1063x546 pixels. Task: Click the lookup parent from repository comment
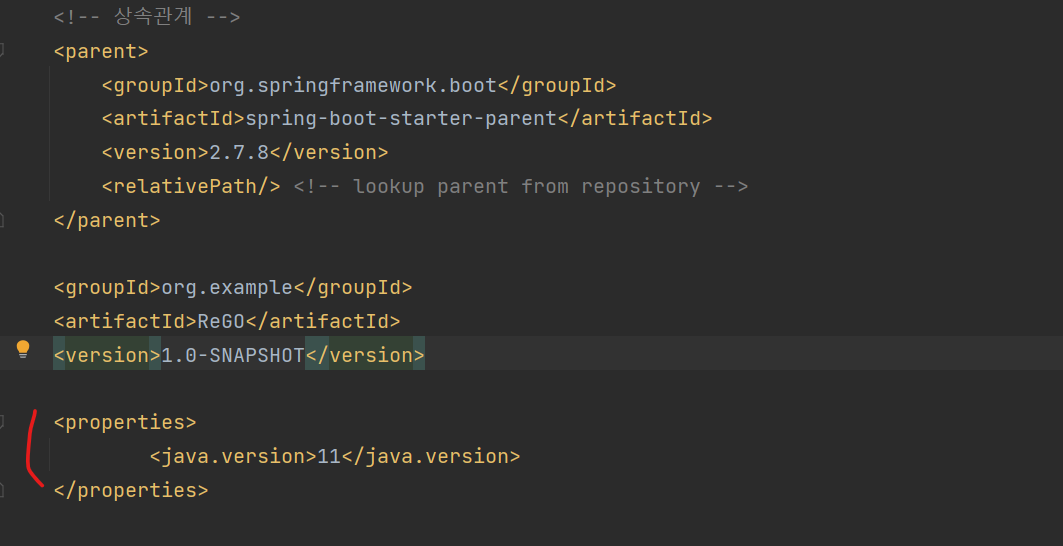[521, 186]
